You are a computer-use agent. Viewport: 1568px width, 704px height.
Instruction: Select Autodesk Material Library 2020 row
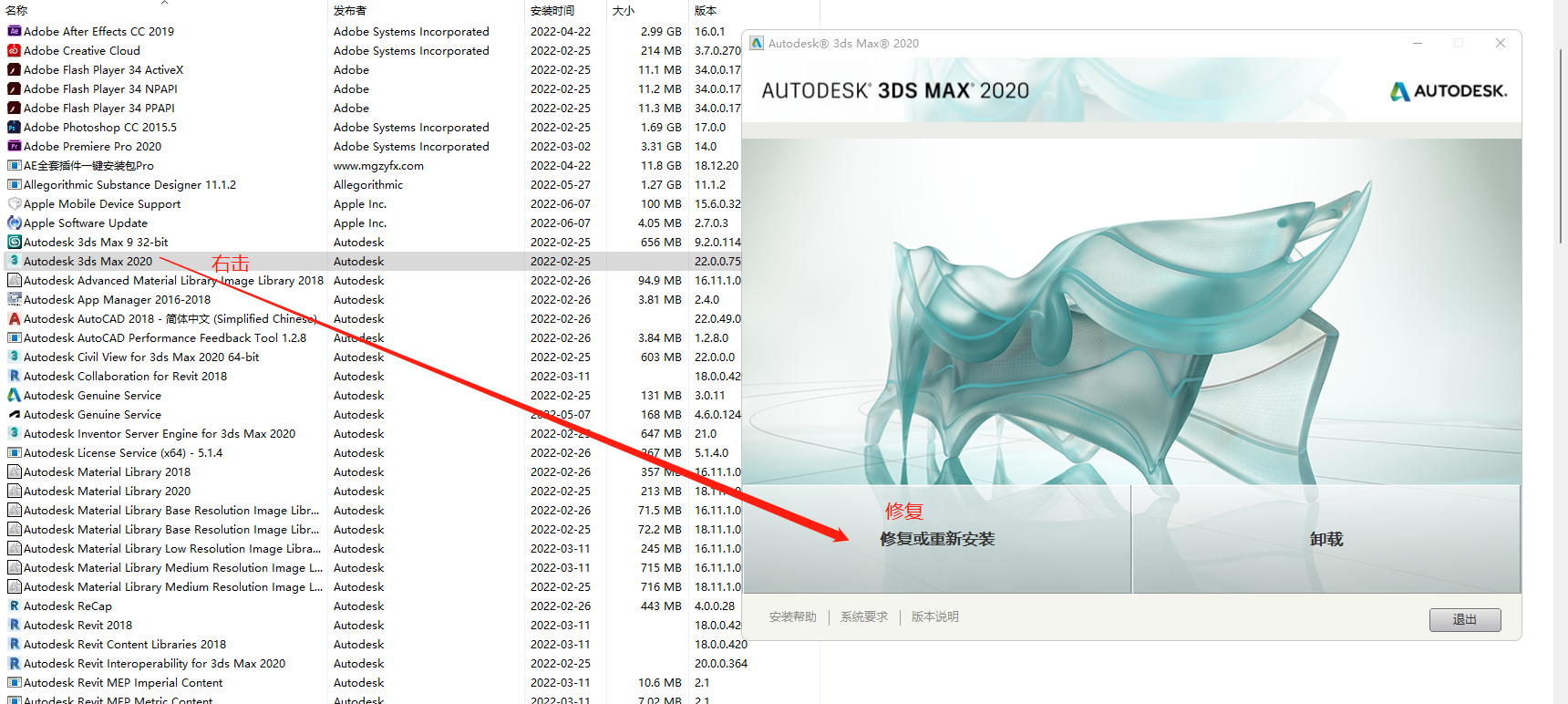point(410,491)
